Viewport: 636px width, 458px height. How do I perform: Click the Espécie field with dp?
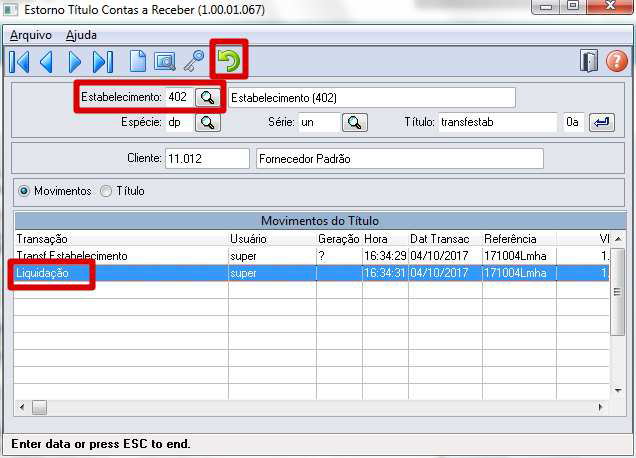click(179, 123)
